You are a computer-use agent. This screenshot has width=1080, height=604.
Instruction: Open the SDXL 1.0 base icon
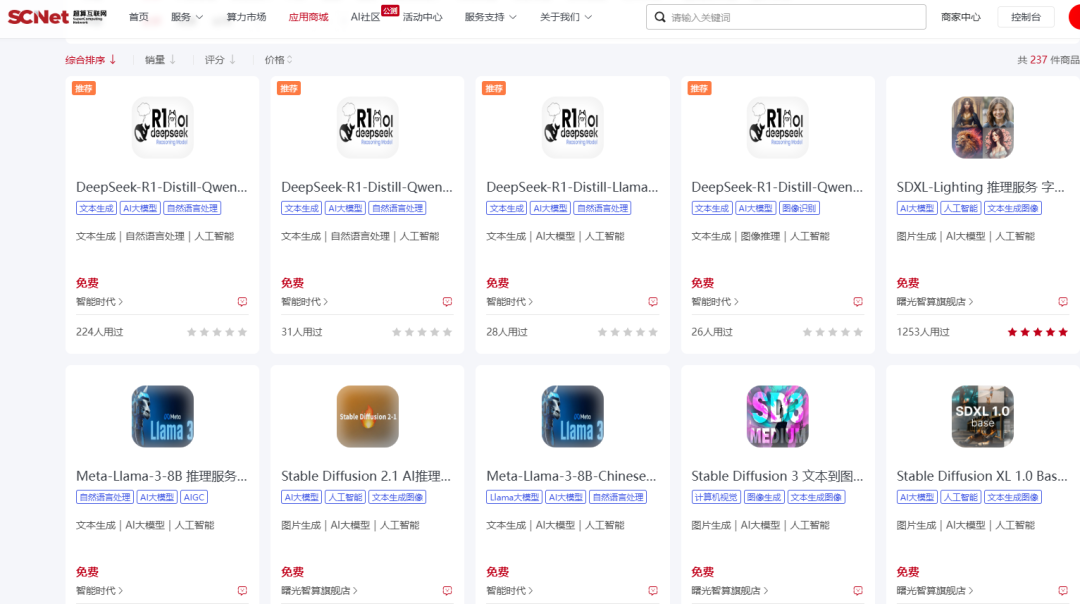point(983,417)
